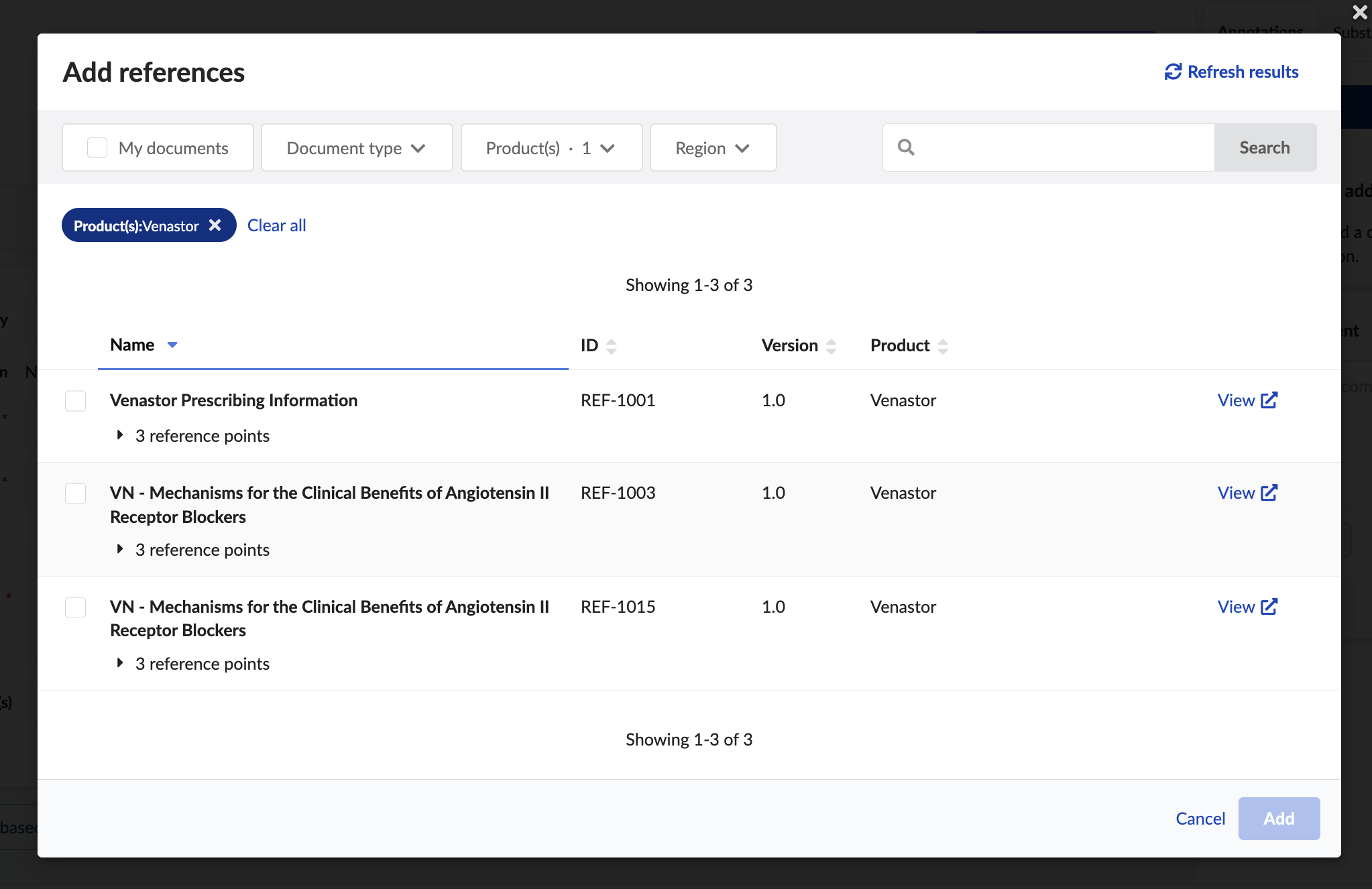The image size is (1372, 889).
Task: Remove the Product(s):Venastor filter chip X
Action: (215, 225)
